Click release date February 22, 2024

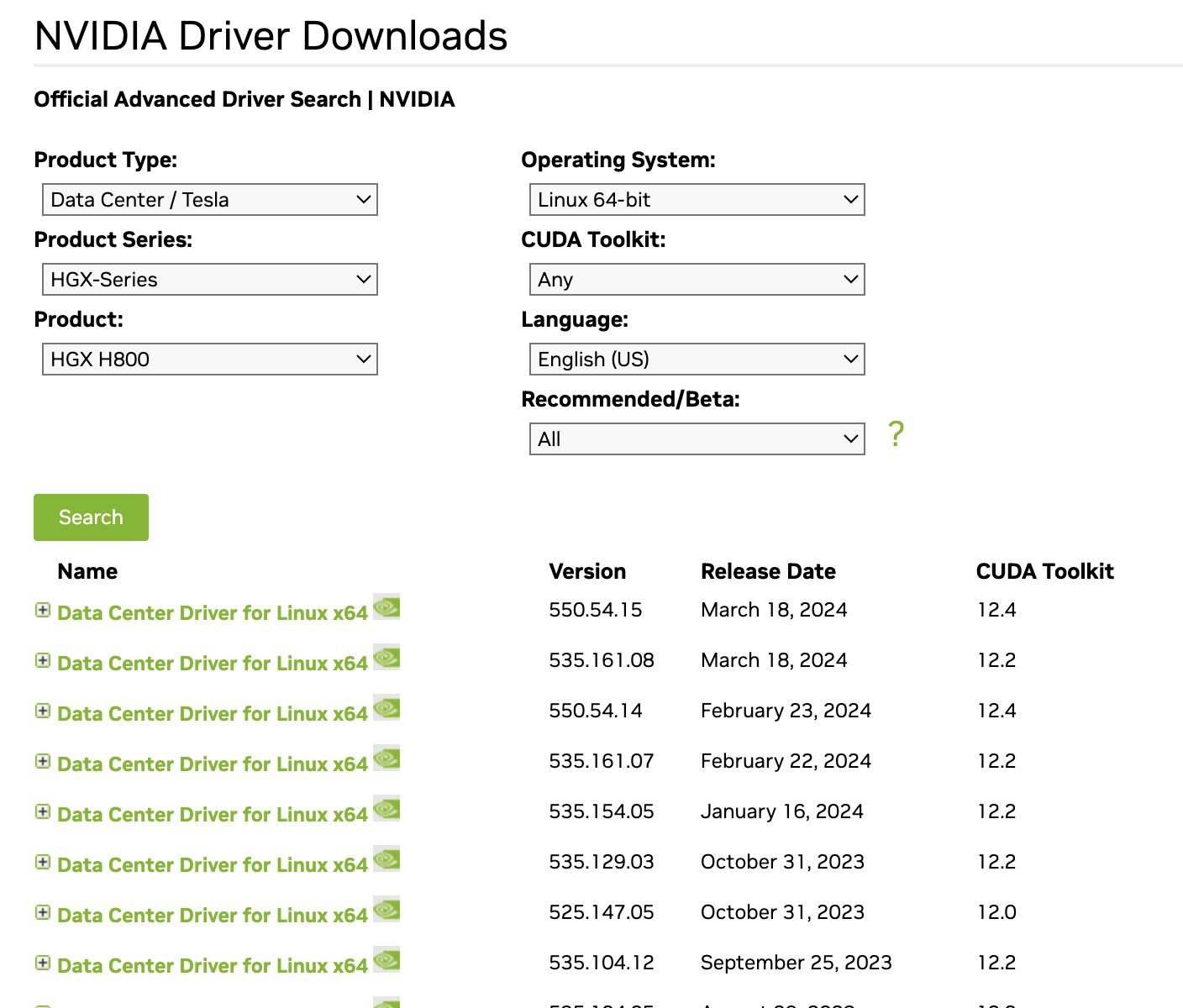pyautogui.click(x=786, y=761)
